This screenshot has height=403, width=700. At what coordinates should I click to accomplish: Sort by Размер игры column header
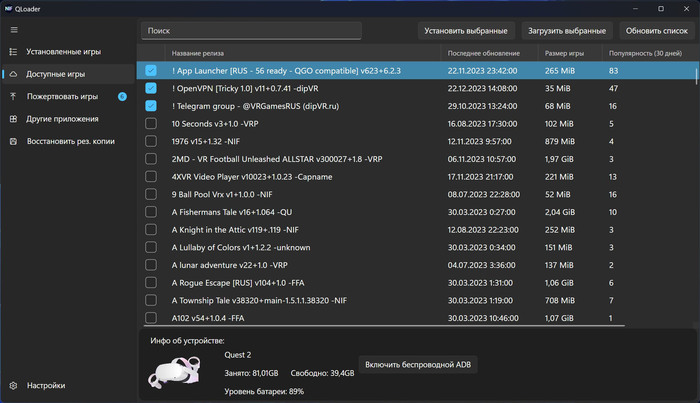coord(565,52)
